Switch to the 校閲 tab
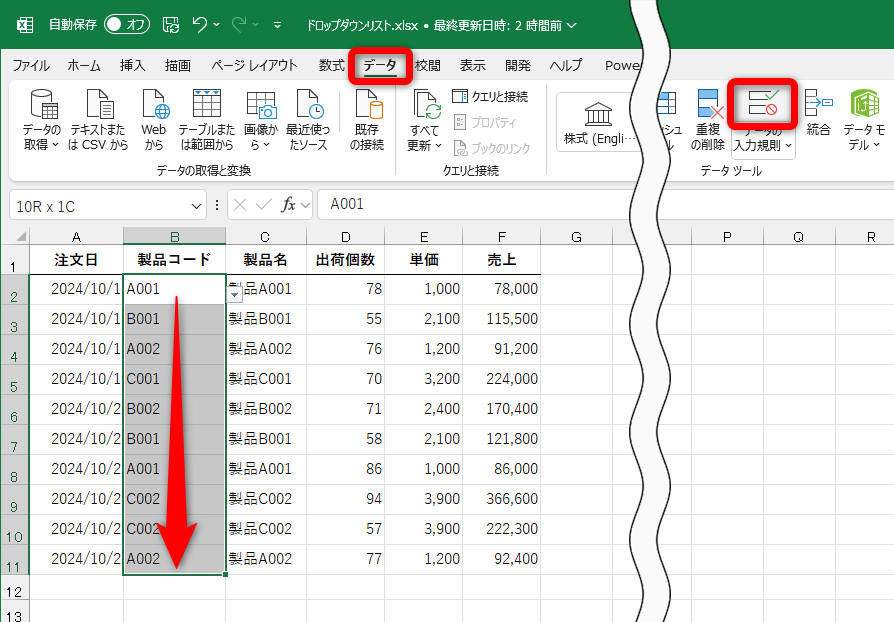 428,66
